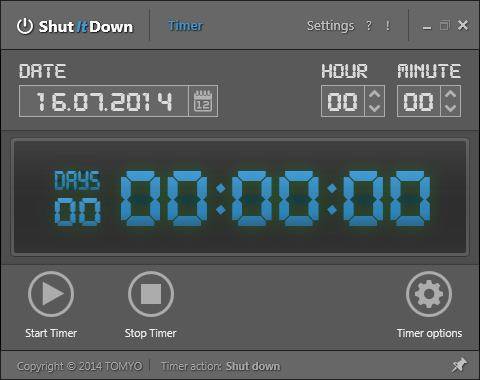Click the Stop Timer label
Screen dimensions: 480x380
(x=151, y=333)
